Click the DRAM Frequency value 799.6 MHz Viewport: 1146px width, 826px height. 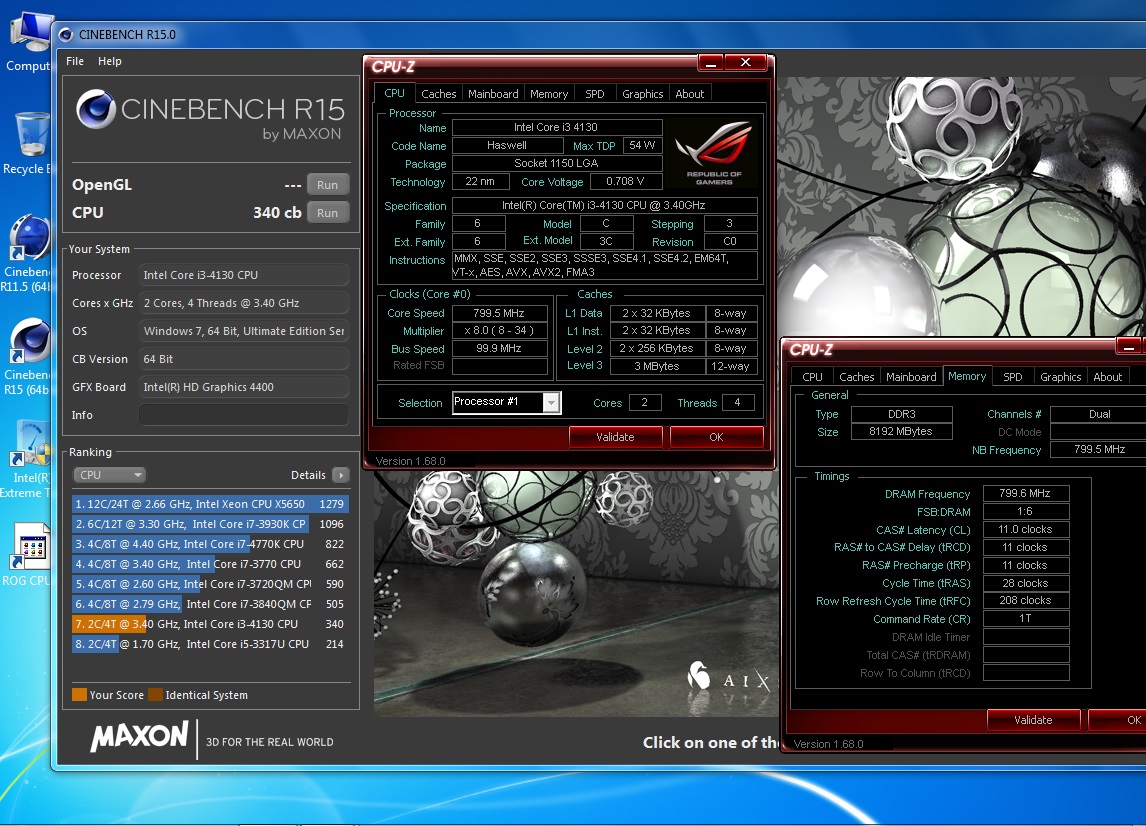click(1025, 493)
